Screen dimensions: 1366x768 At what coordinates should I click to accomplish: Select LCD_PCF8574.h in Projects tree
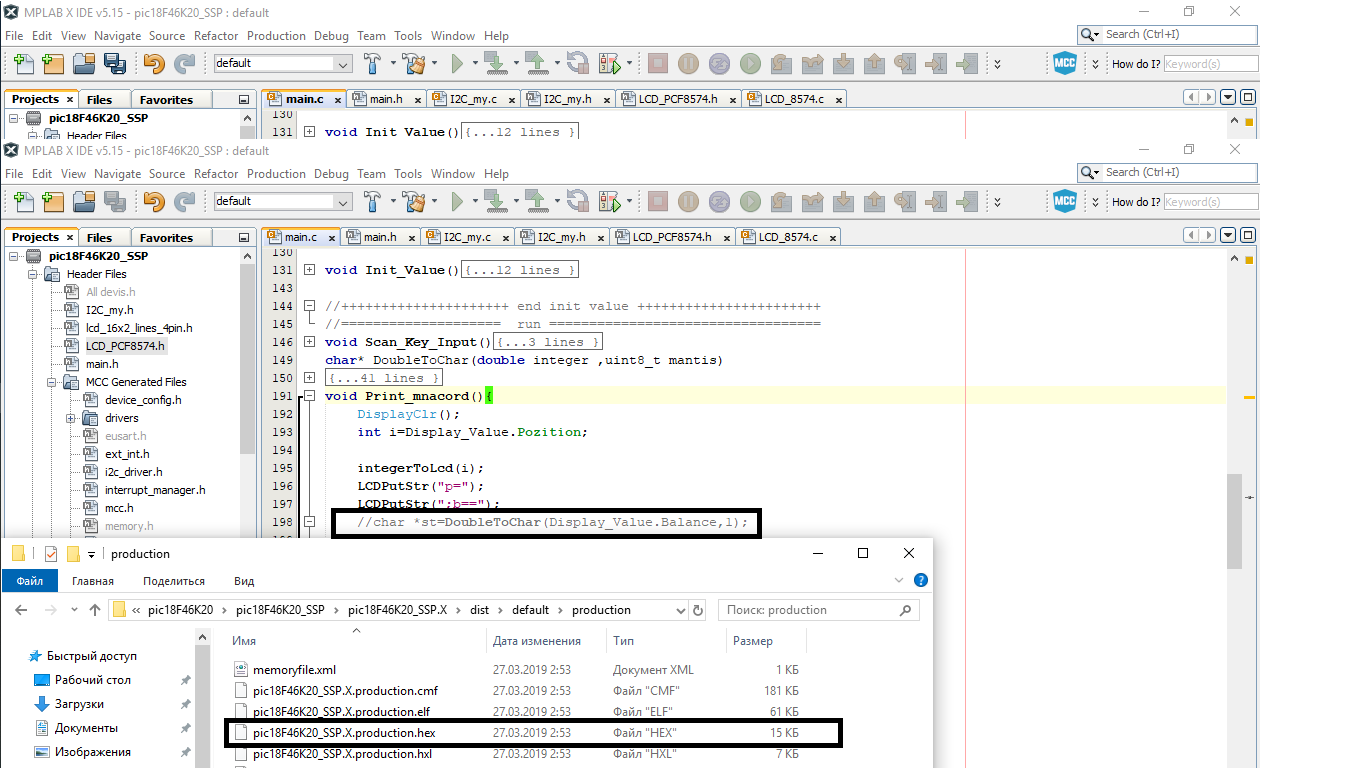coord(125,346)
